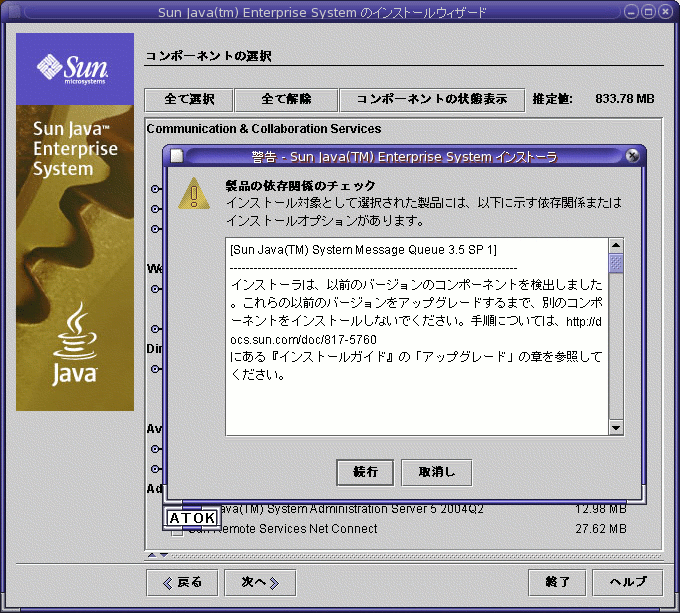Click the scrollbar thumb in the dependency message box
Viewport: 680px width, 613px height.
click(616, 264)
